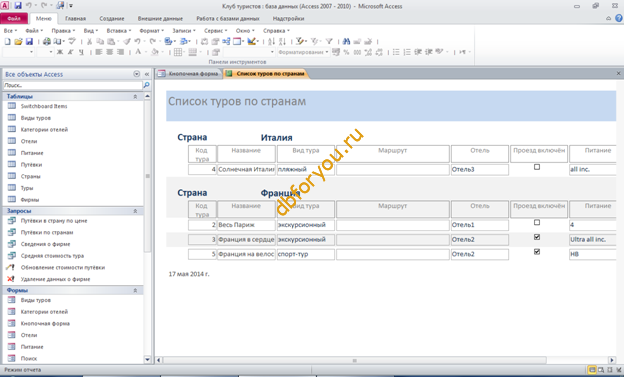624x377 pixels.
Task: Switch to Работа с базами данных tab
Action: point(228,19)
